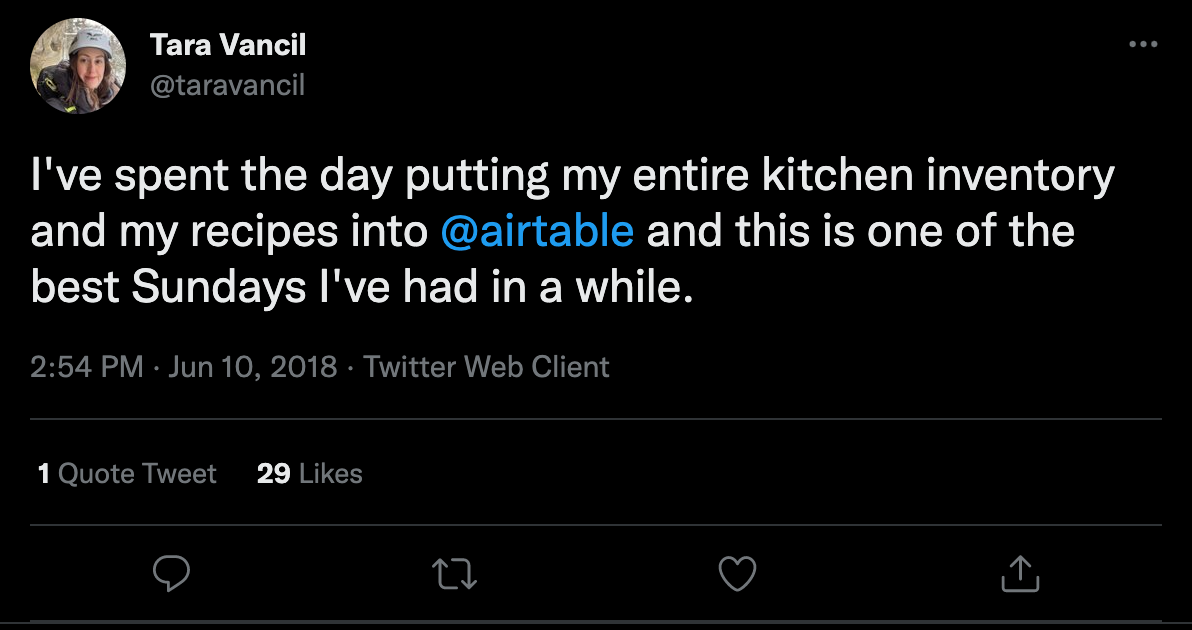This screenshot has height=630, width=1192.
Task: Click the 2:54 PM timestamp
Action: 87,367
